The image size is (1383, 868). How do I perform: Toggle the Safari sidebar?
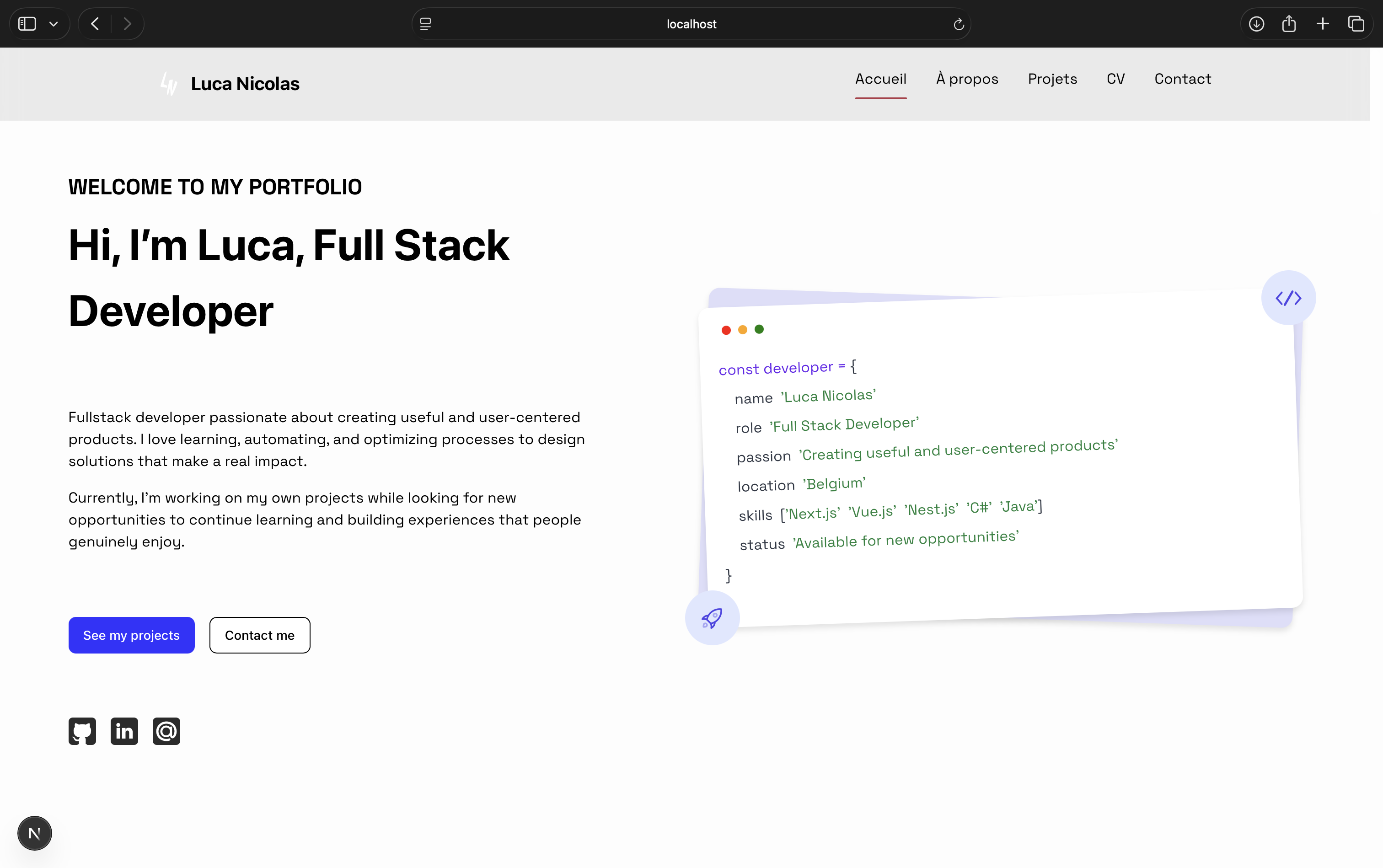[27, 23]
